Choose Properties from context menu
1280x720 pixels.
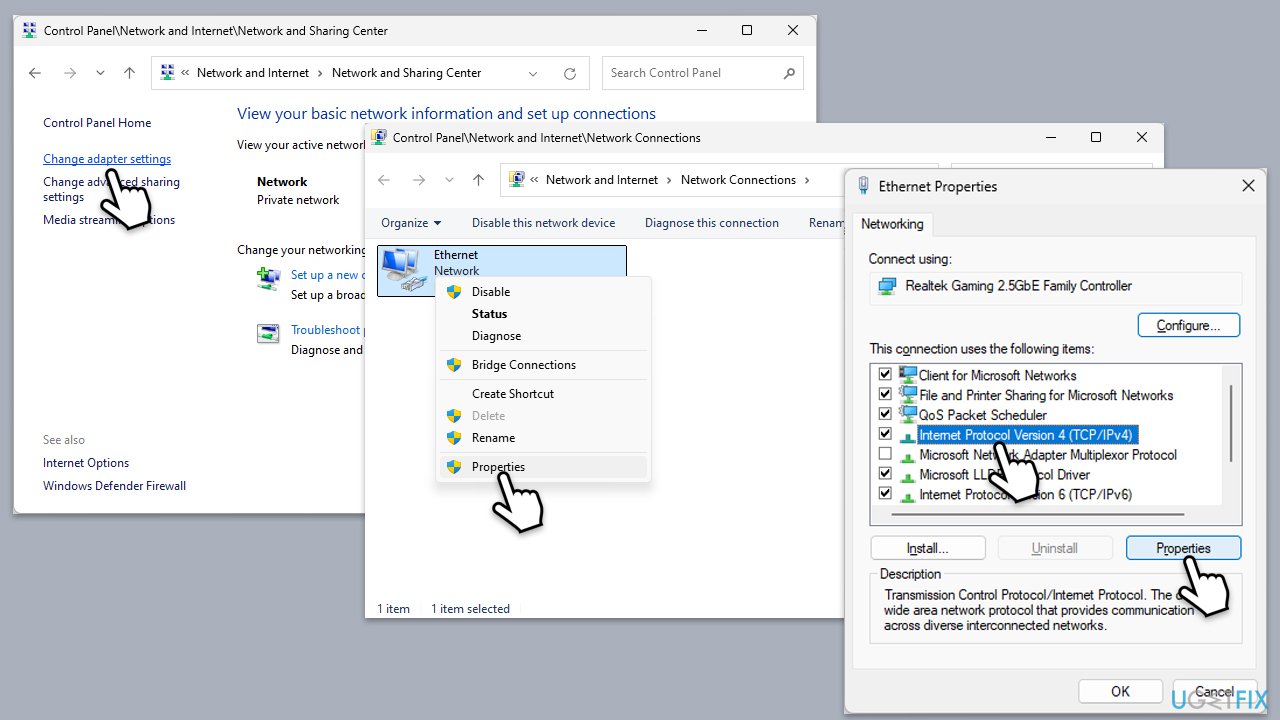point(544,467)
